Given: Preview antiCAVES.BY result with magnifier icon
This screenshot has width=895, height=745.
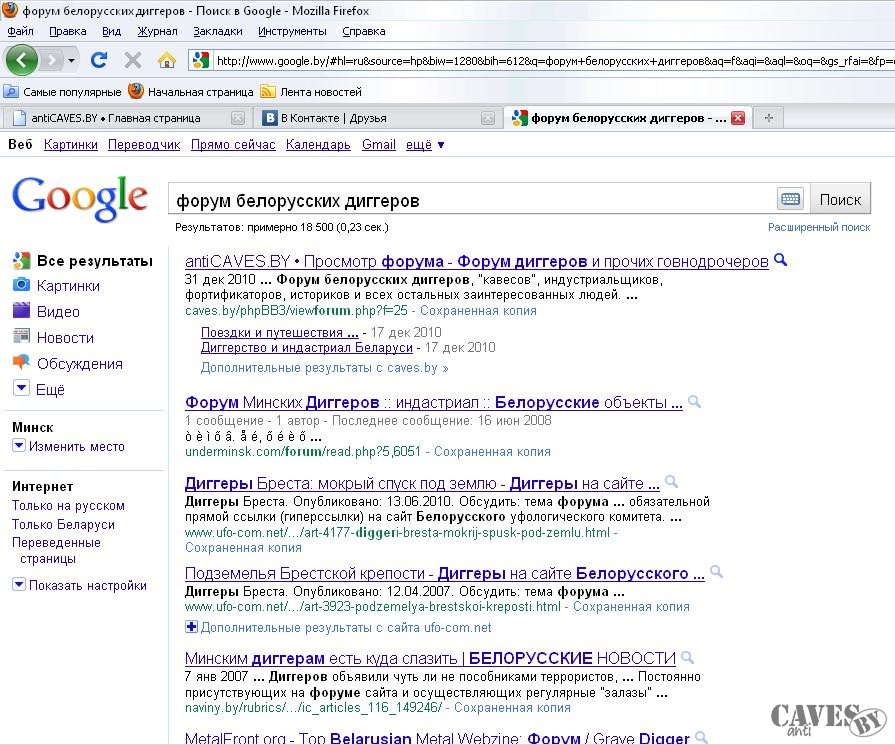Looking at the screenshot, I should (780, 260).
